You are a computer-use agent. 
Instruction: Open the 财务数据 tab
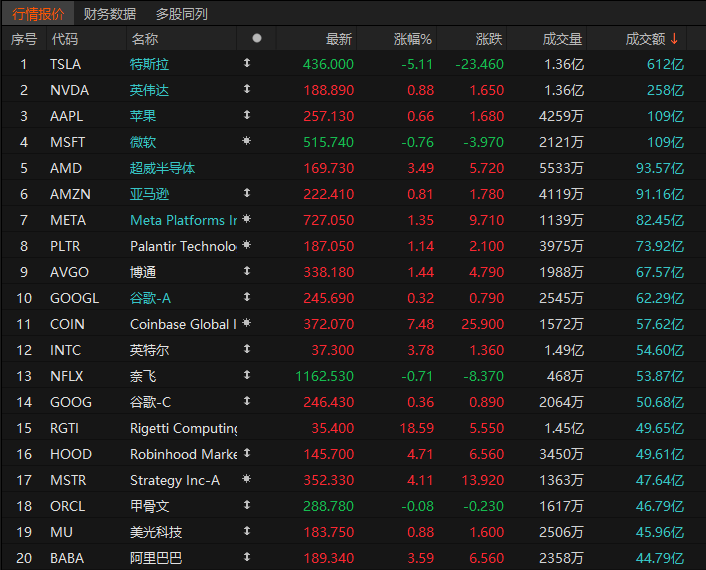click(x=110, y=14)
